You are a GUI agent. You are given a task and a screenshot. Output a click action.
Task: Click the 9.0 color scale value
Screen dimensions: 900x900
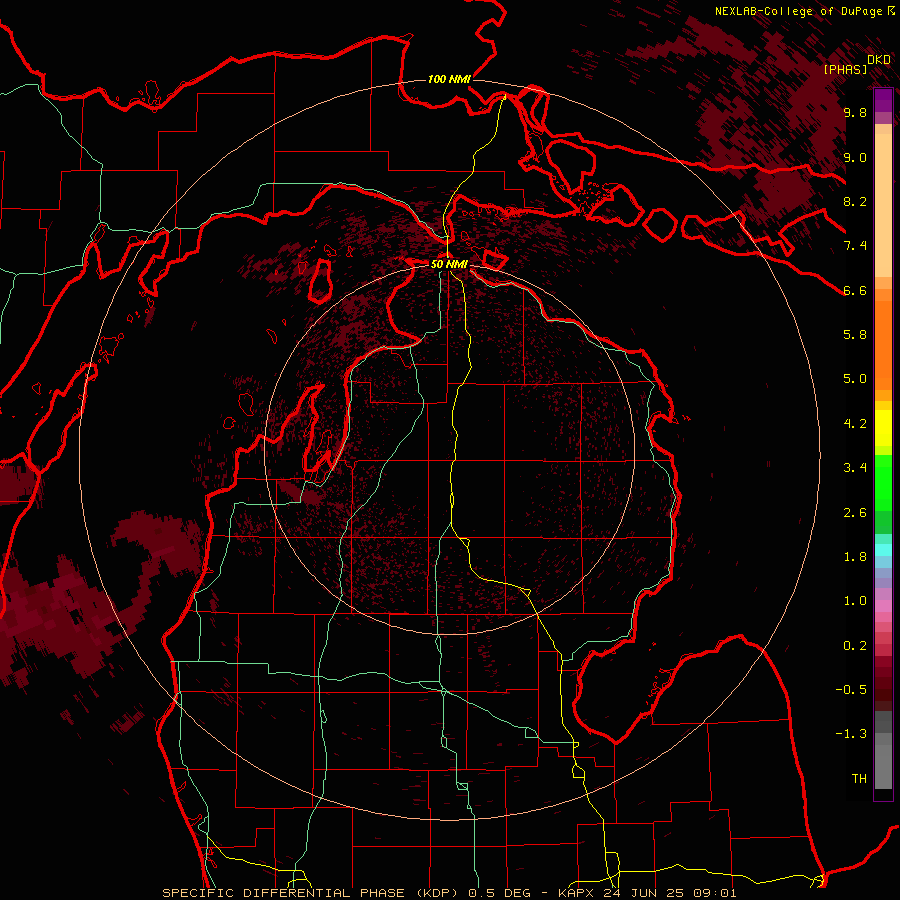[x=855, y=157]
